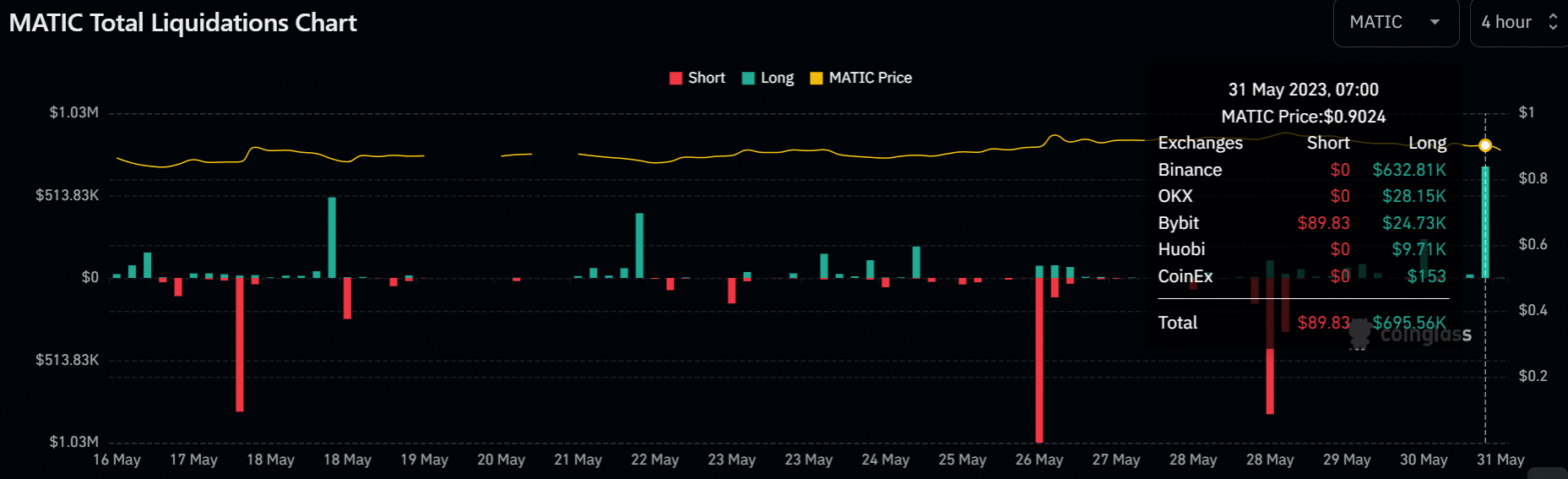Image resolution: width=1568 pixels, height=479 pixels.
Task: Click the '24 May' x-axis label
Action: click(885, 460)
